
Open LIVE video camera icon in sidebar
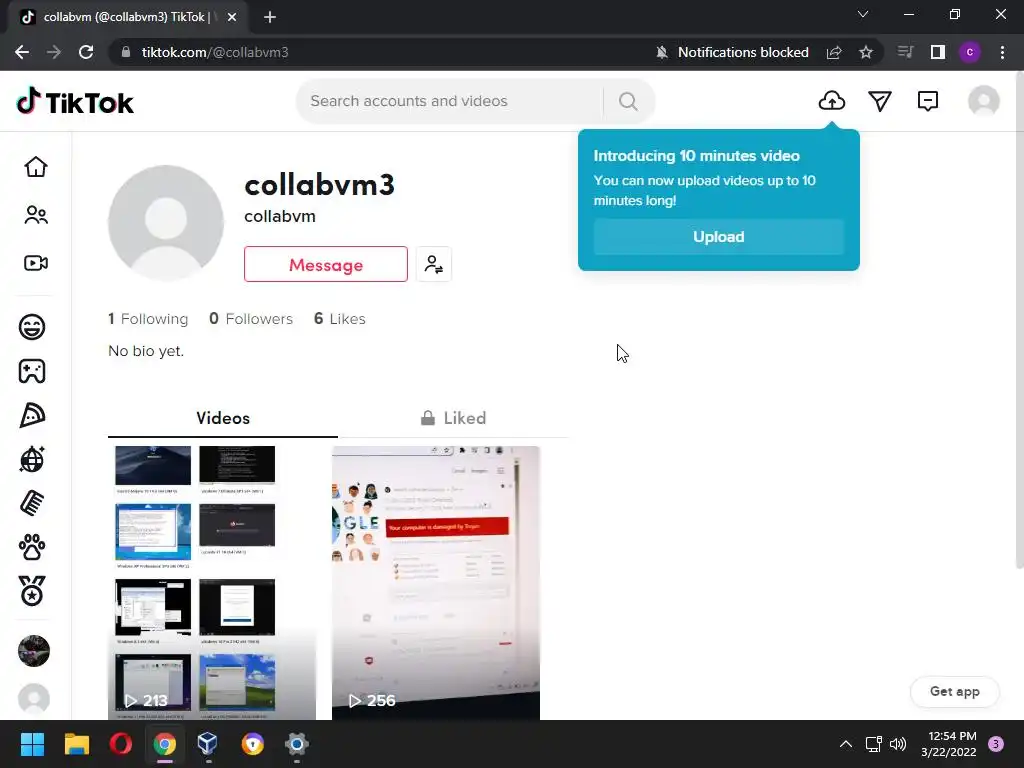tap(36, 263)
